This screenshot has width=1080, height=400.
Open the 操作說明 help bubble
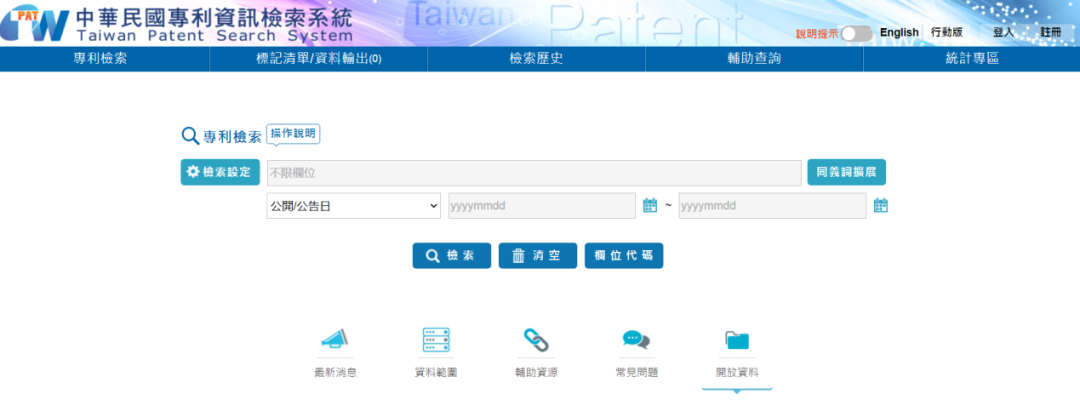293,134
